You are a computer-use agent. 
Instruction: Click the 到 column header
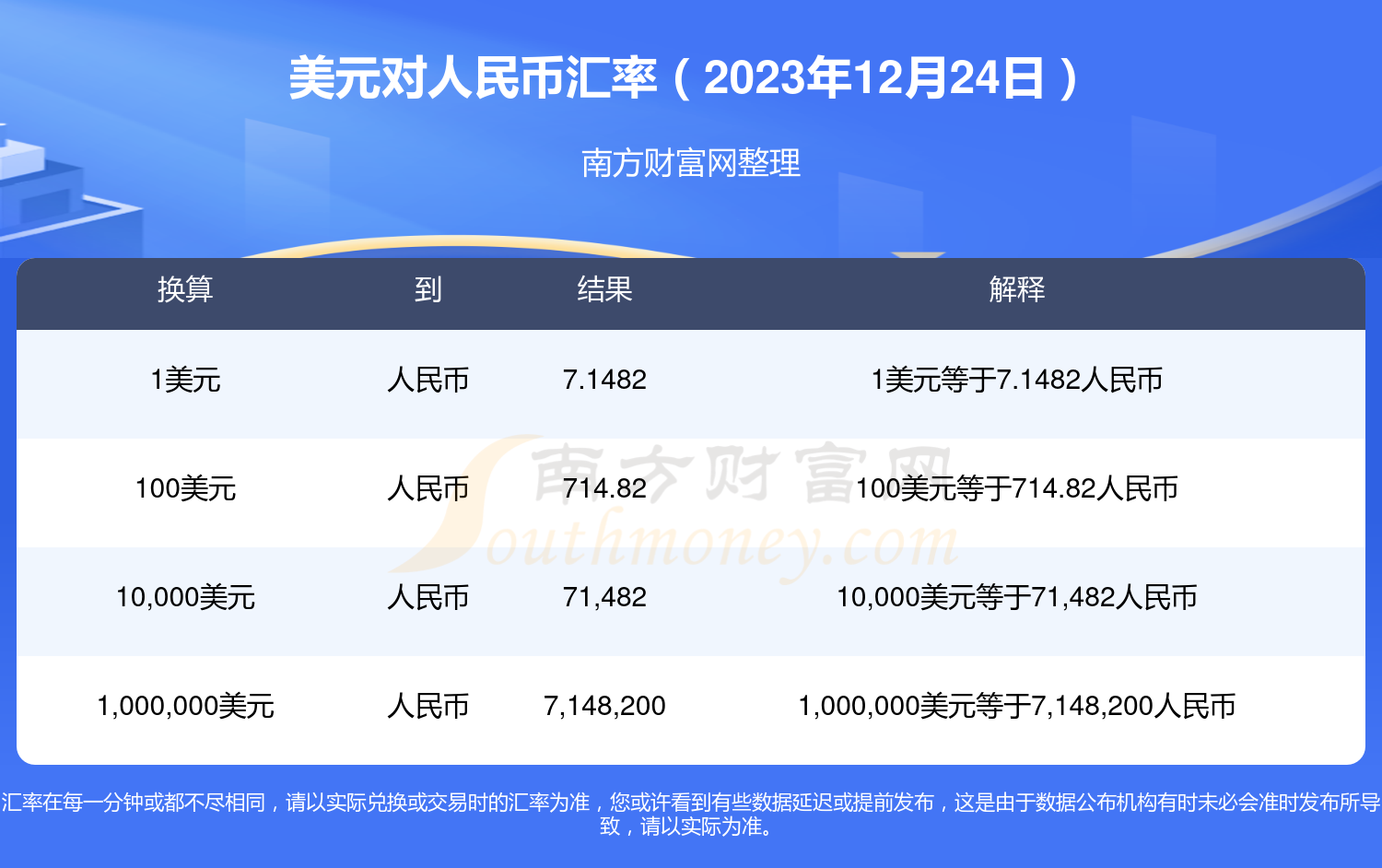click(x=427, y=289)
